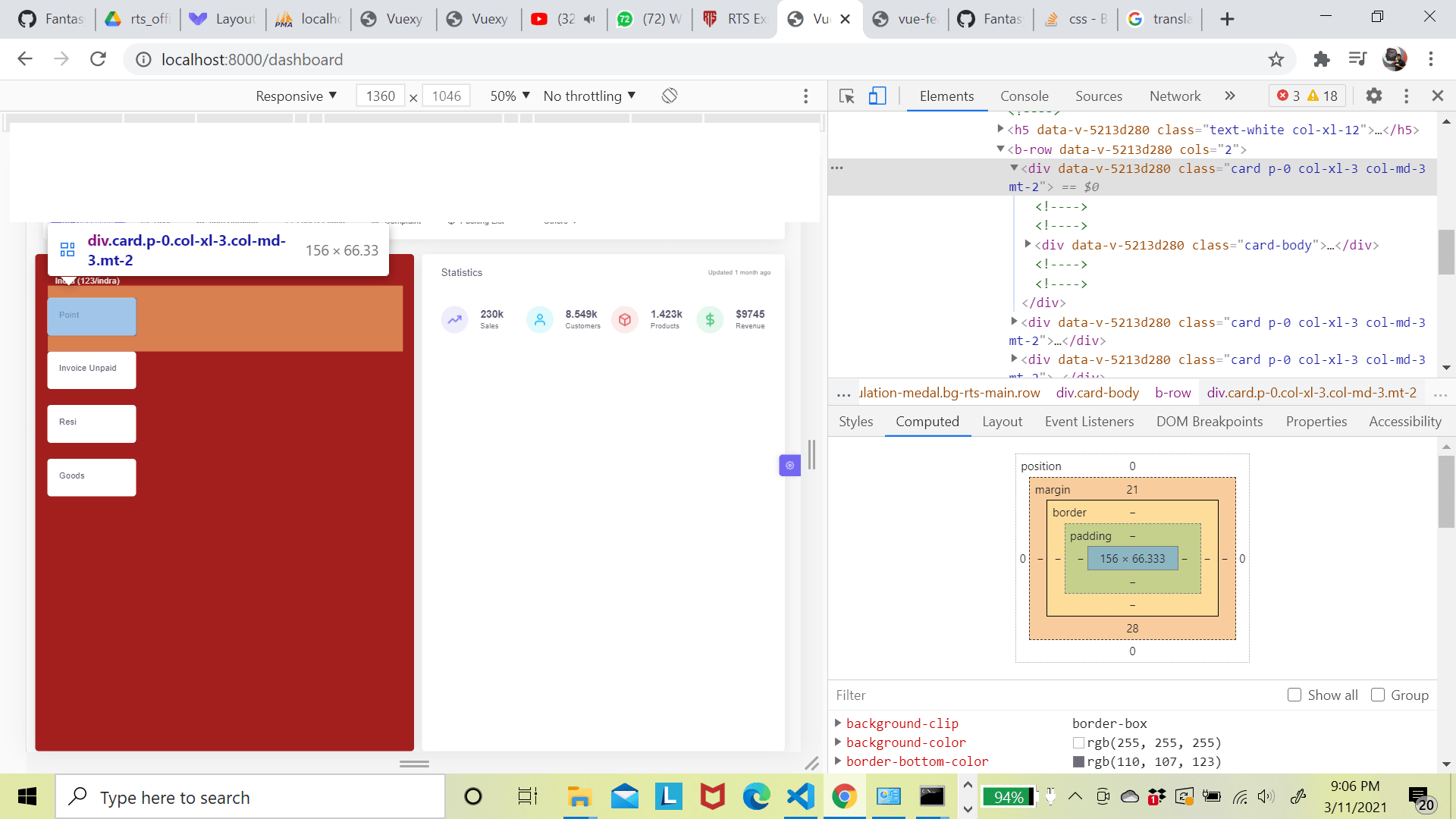The image size is (1456, 819).
Task: Open Visual Studio Code from the taskbar
Action: tap(800, 796)
